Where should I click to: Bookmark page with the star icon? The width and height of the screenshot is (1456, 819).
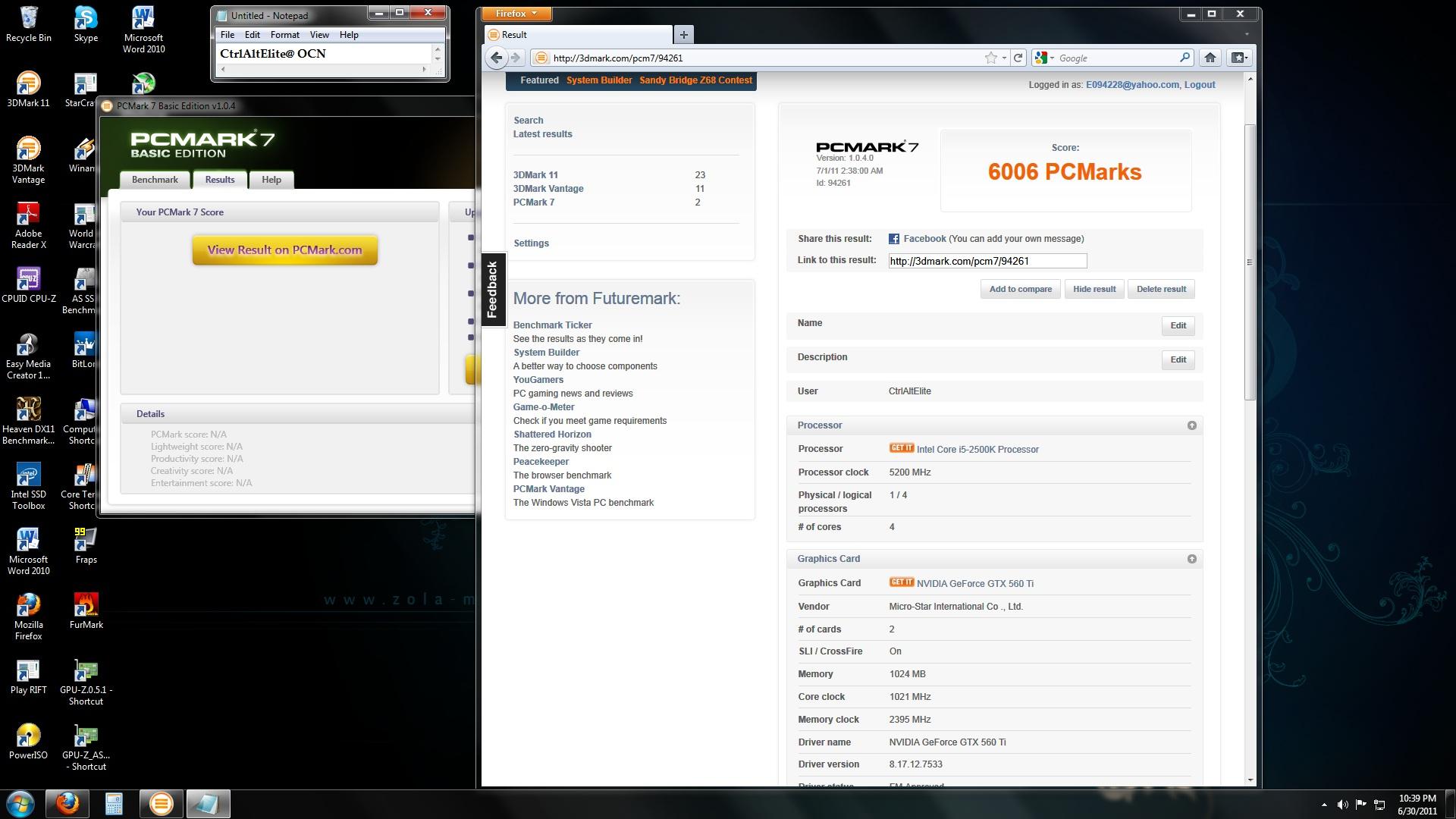990,58
